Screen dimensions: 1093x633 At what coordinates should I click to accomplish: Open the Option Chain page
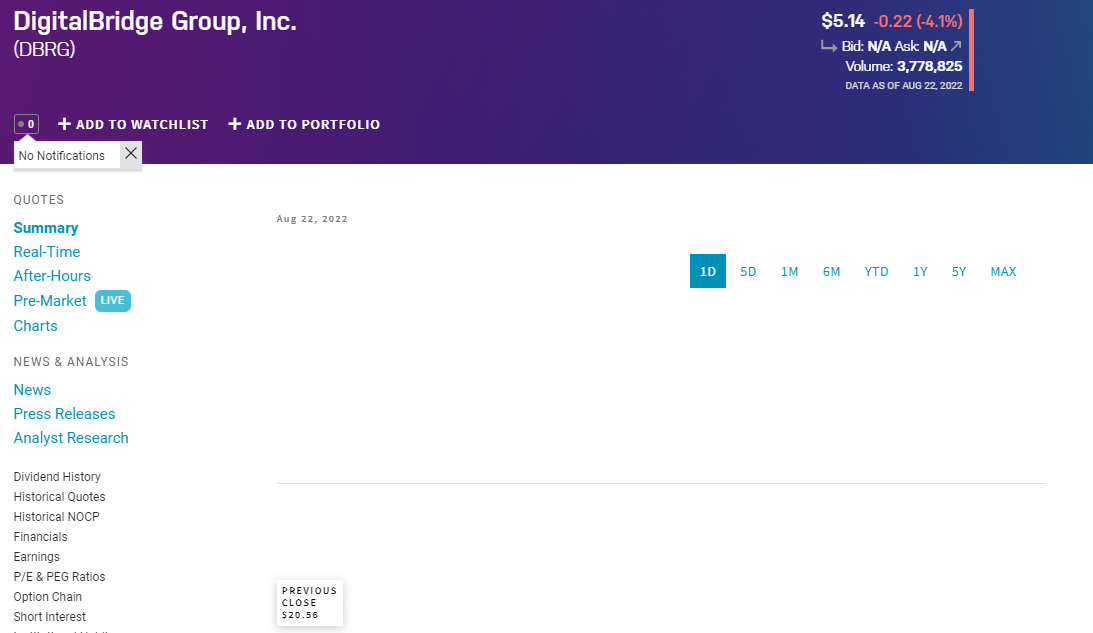click(x=48, y=597)
